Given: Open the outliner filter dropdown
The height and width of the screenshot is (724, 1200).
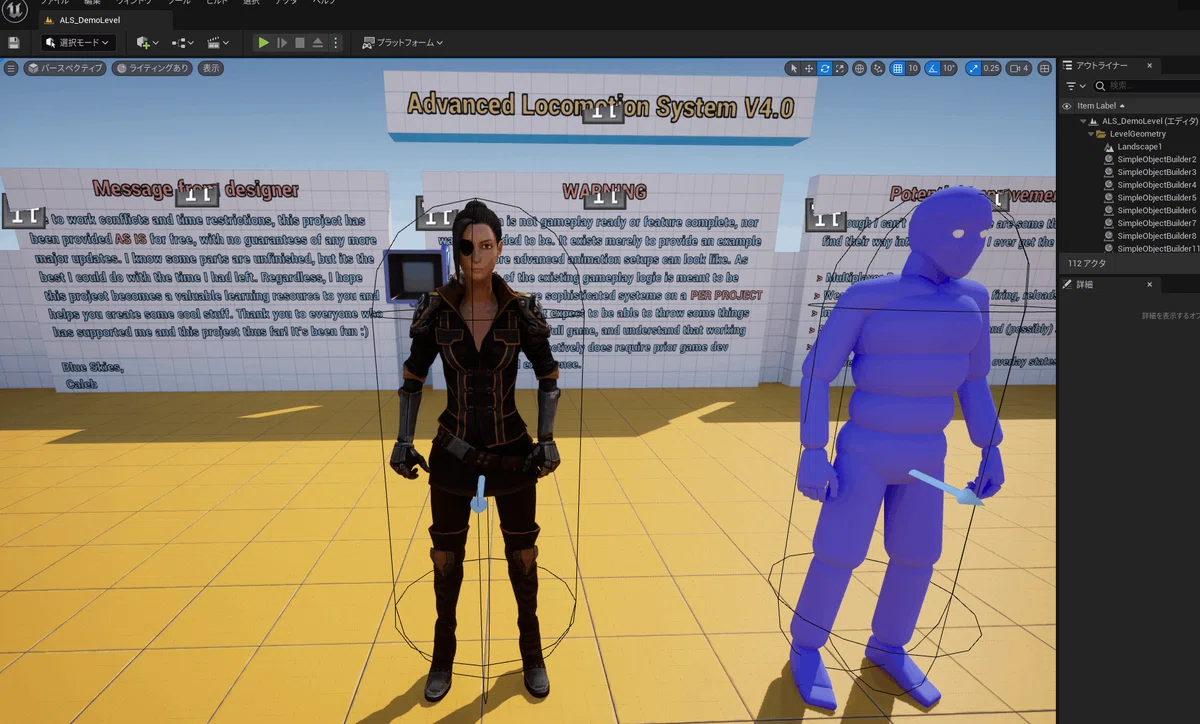Looking at the screenshot, I should pyautogui.click(x=1074, y=86).
